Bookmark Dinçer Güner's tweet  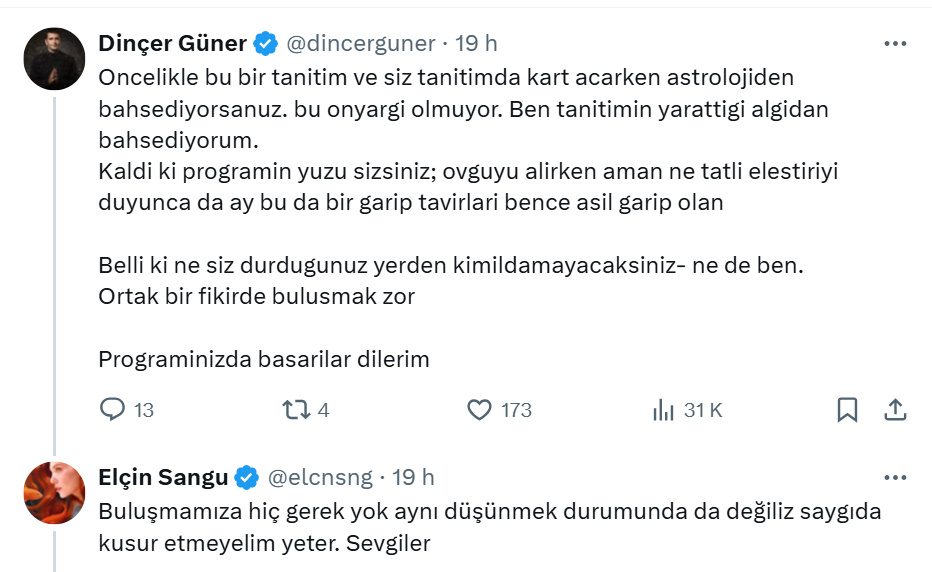[x=846, y=410]
